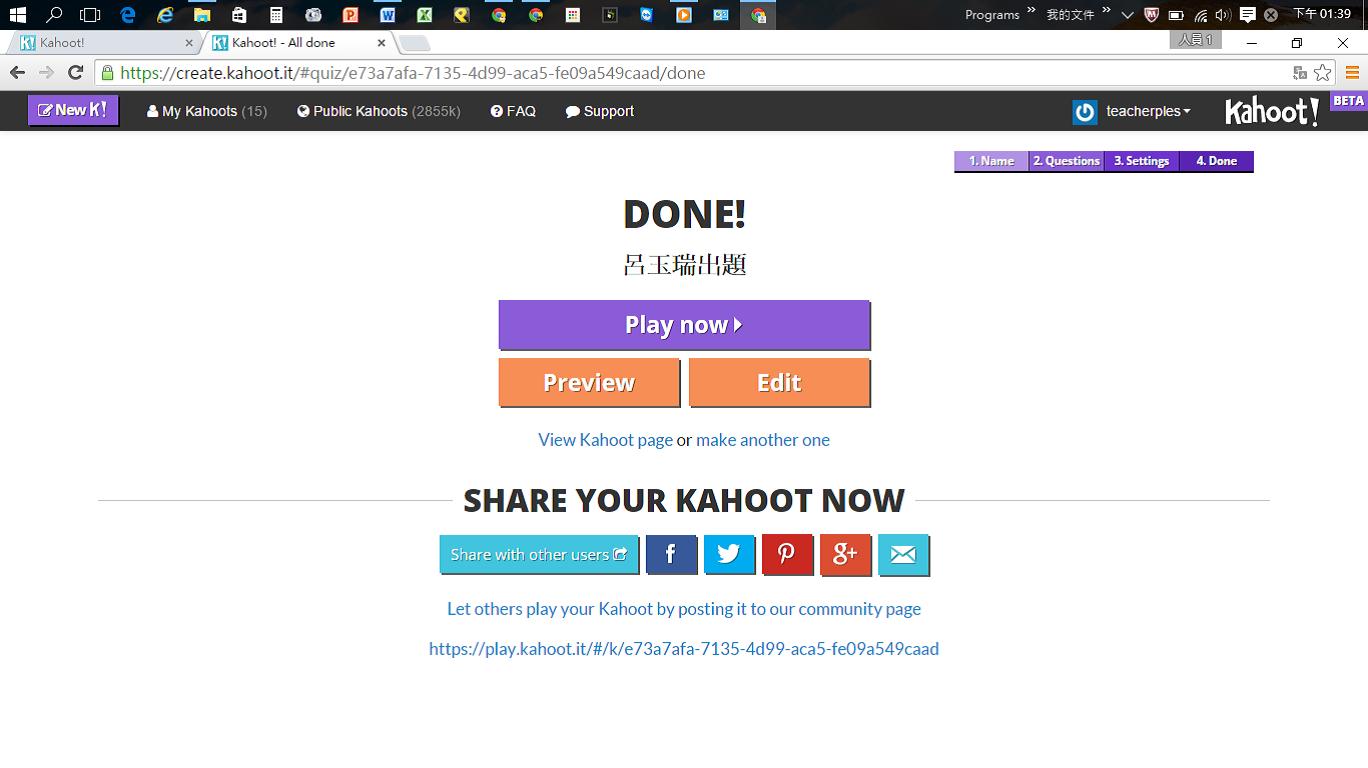The width and height of the screenshot is (1368, 768).
Task: Open the play.kahoot.it share link
Action: [x=683, y=649]
